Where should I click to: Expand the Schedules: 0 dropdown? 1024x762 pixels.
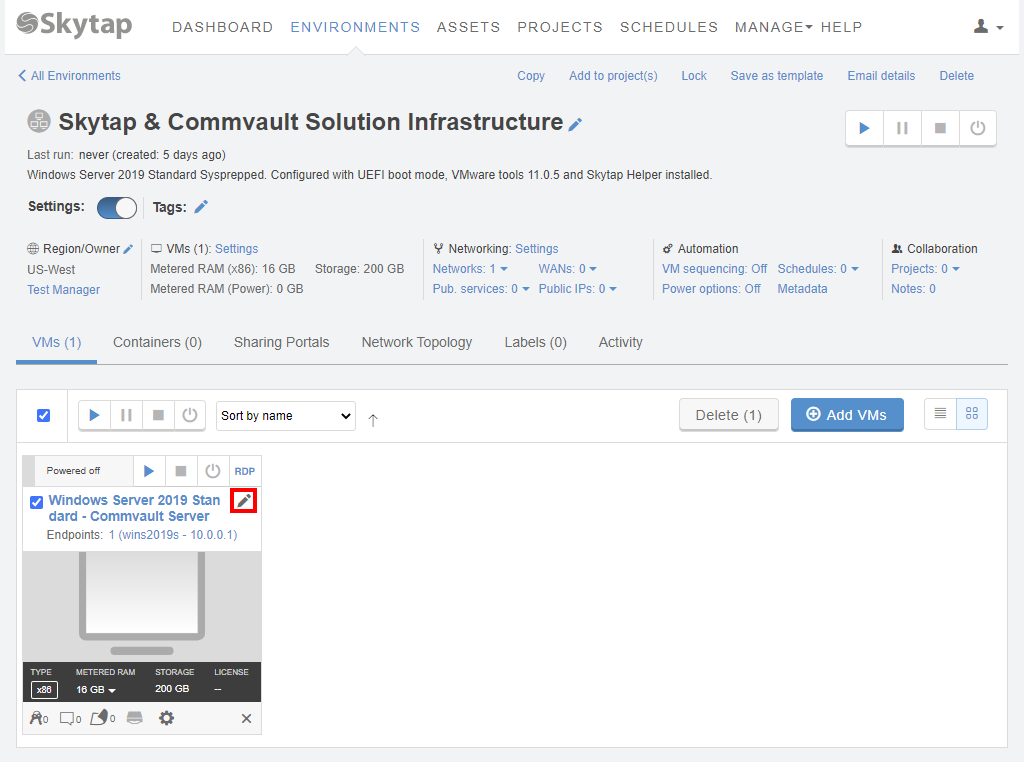click(818, 269)
